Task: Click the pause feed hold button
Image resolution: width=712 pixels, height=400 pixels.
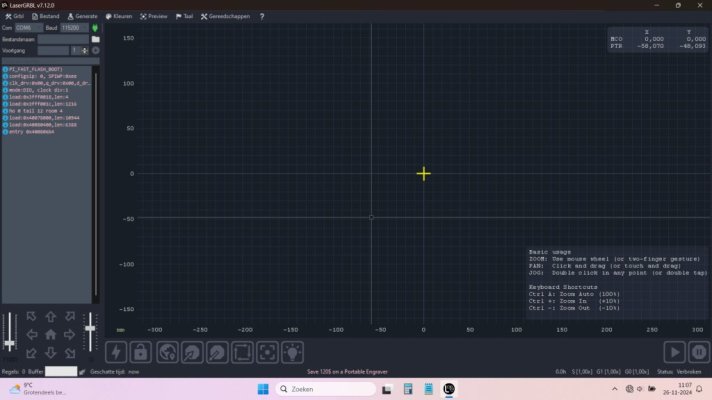Action: pos(699,352)
